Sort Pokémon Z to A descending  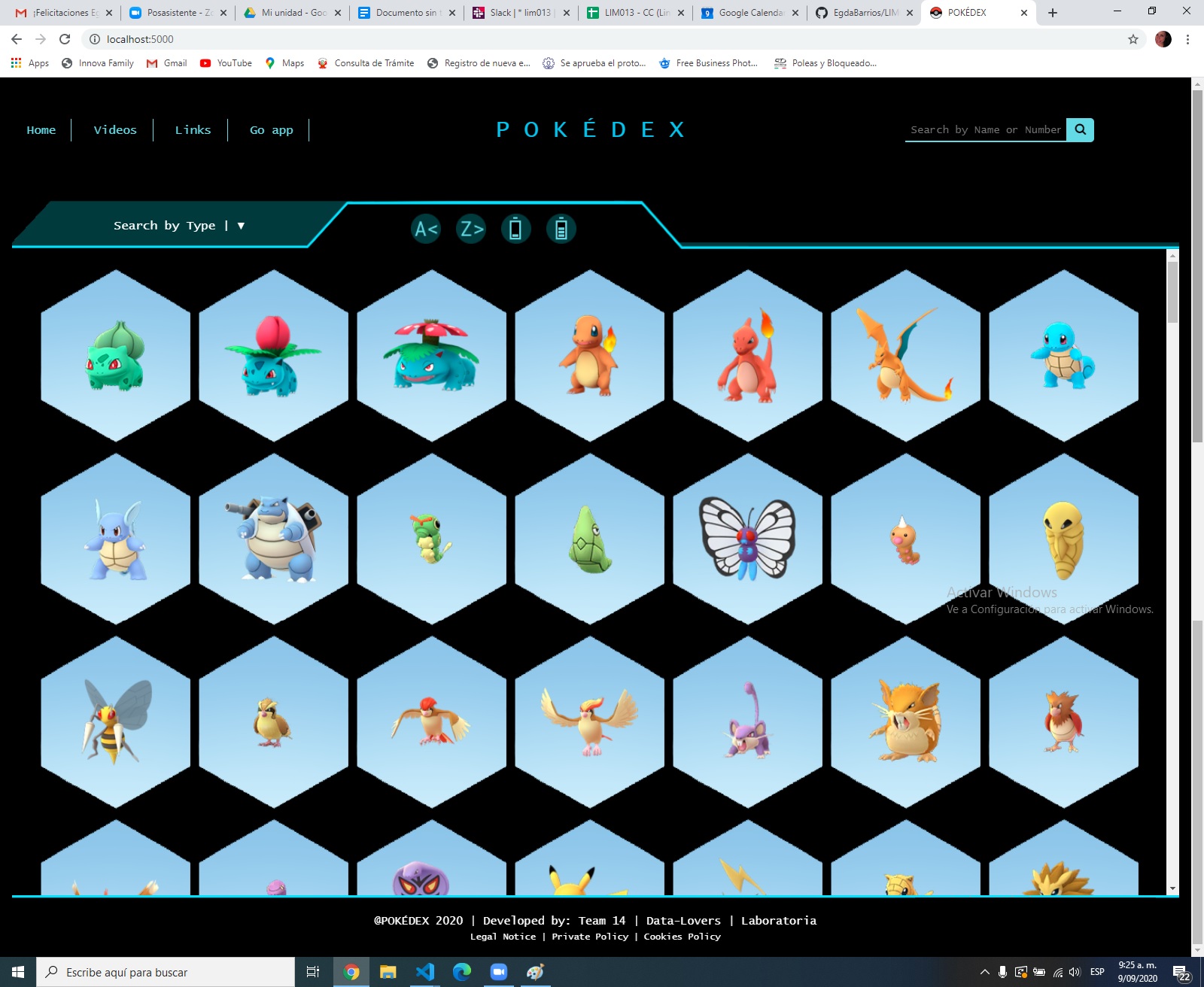tap(471, 229)
